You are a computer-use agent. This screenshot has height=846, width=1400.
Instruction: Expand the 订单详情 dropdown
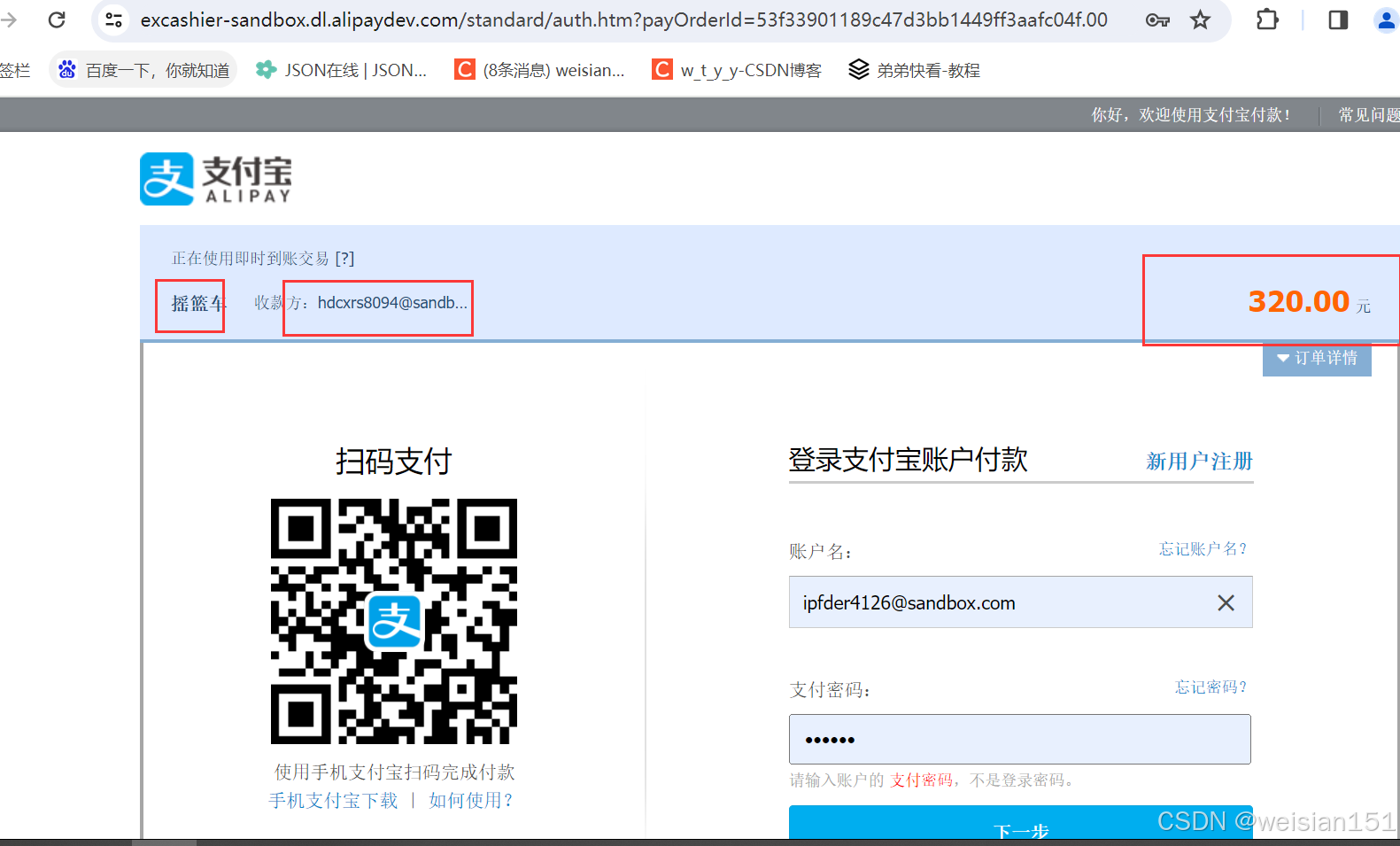(1317, 358)
